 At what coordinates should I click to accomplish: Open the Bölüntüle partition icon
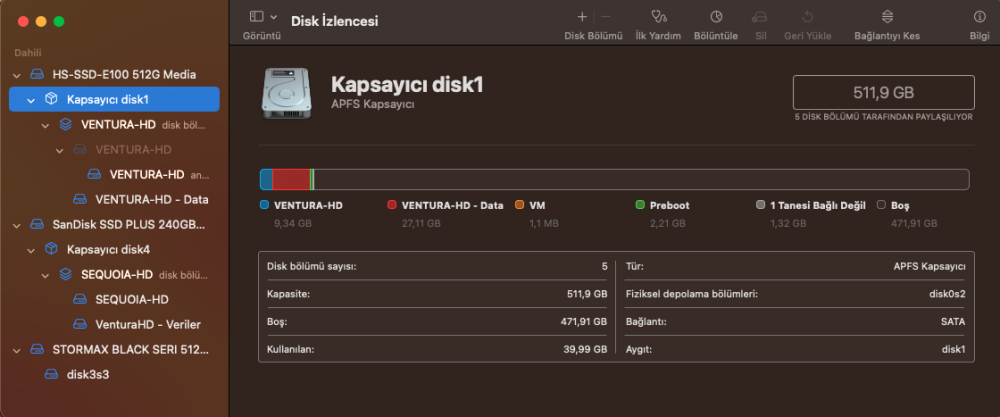click(x=716, y=17)
